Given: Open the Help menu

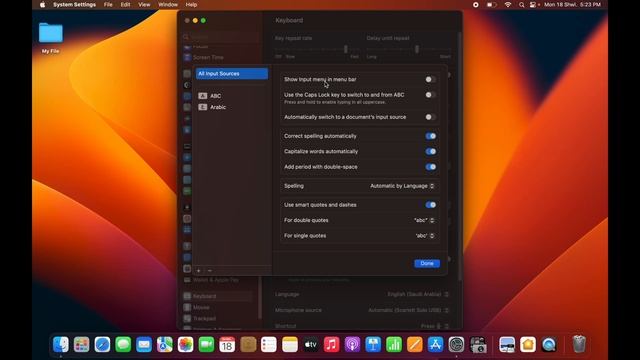Looking at the screenshot, I should pyautogui.click(x=191, y=5).
